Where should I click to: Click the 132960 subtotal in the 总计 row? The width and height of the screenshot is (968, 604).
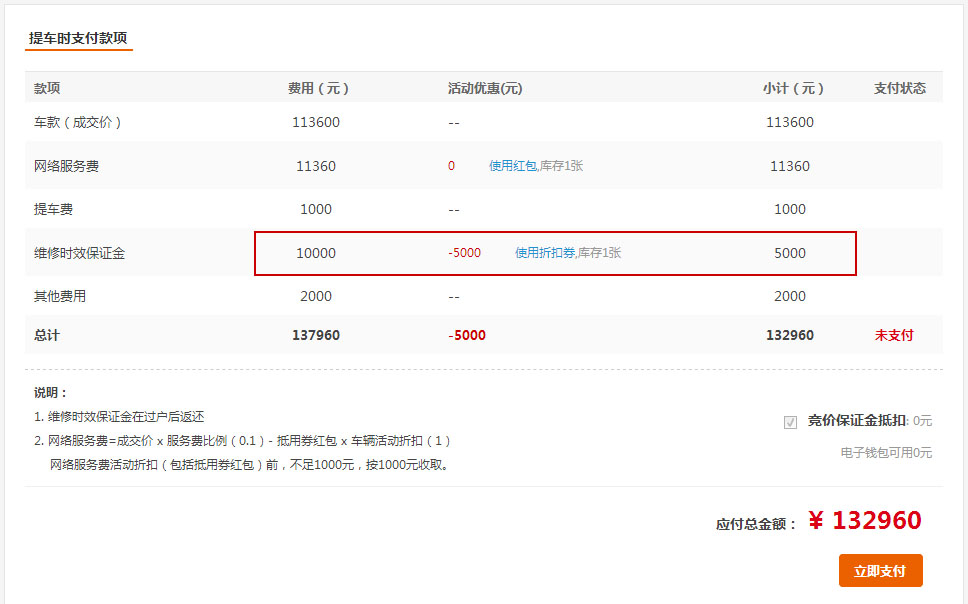tap(789, 335)
